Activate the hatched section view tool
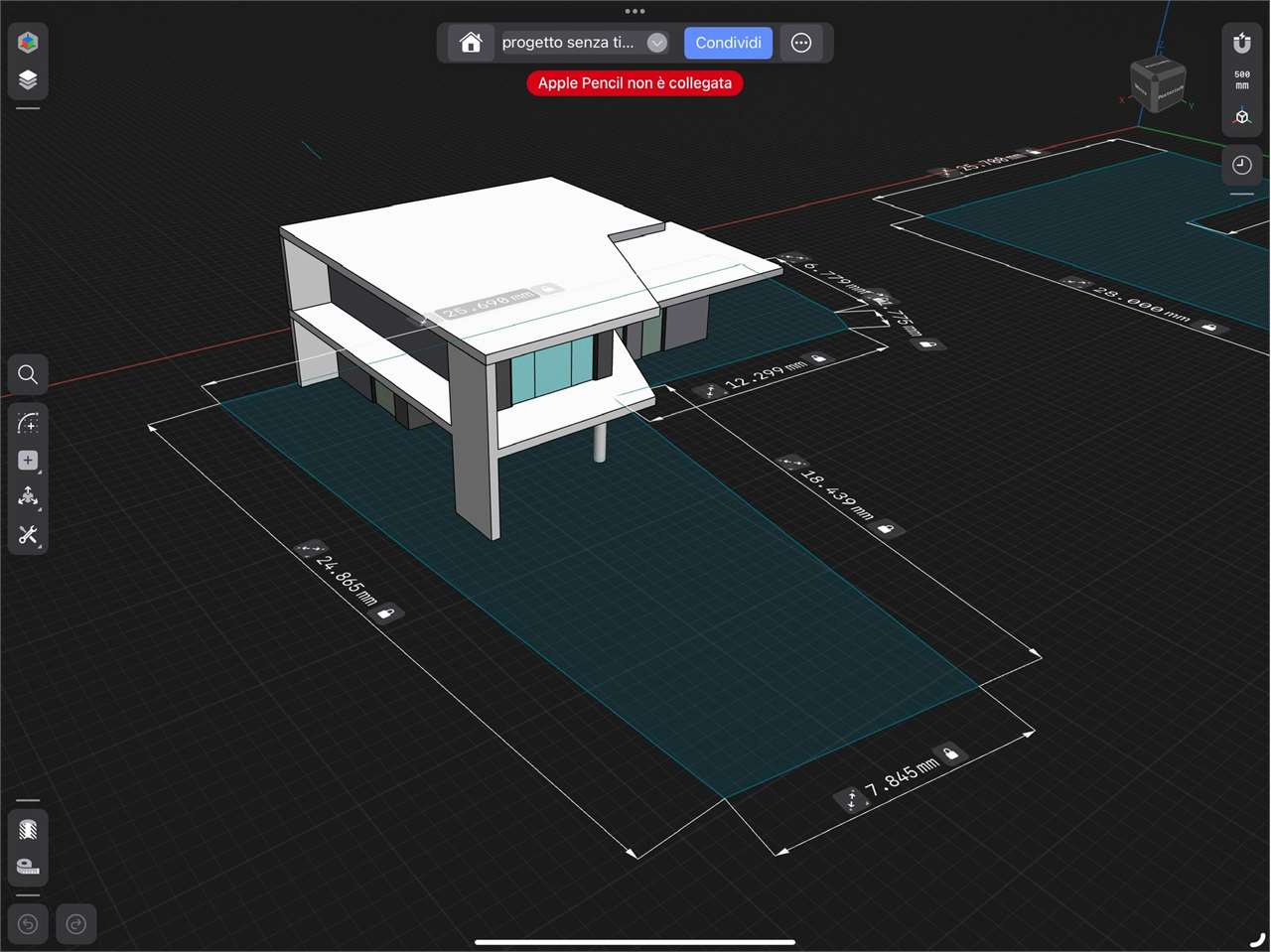The width and height of the screenshot is (1271, 952). coord(28,829)
